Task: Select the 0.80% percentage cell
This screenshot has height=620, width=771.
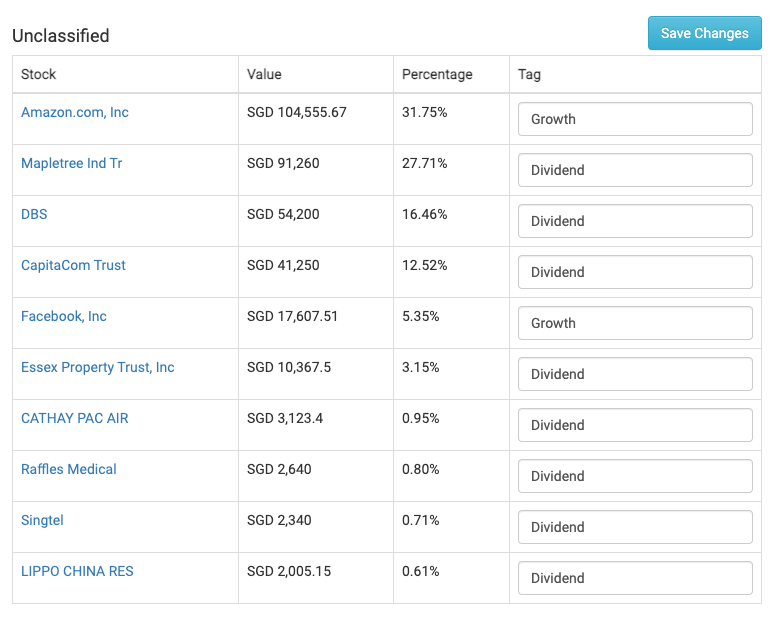Action: coord(420,469)
